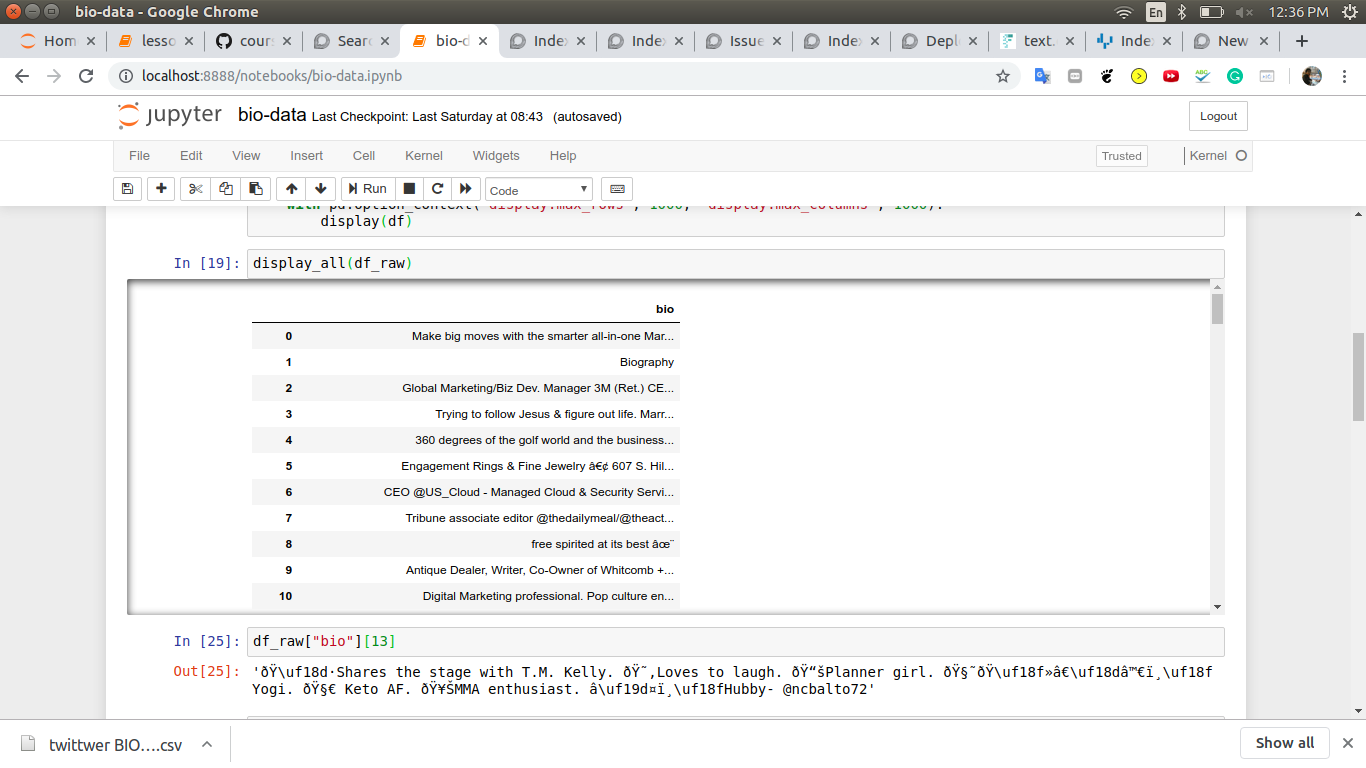Move selected cell up with arrow icon

pos(291,189)
